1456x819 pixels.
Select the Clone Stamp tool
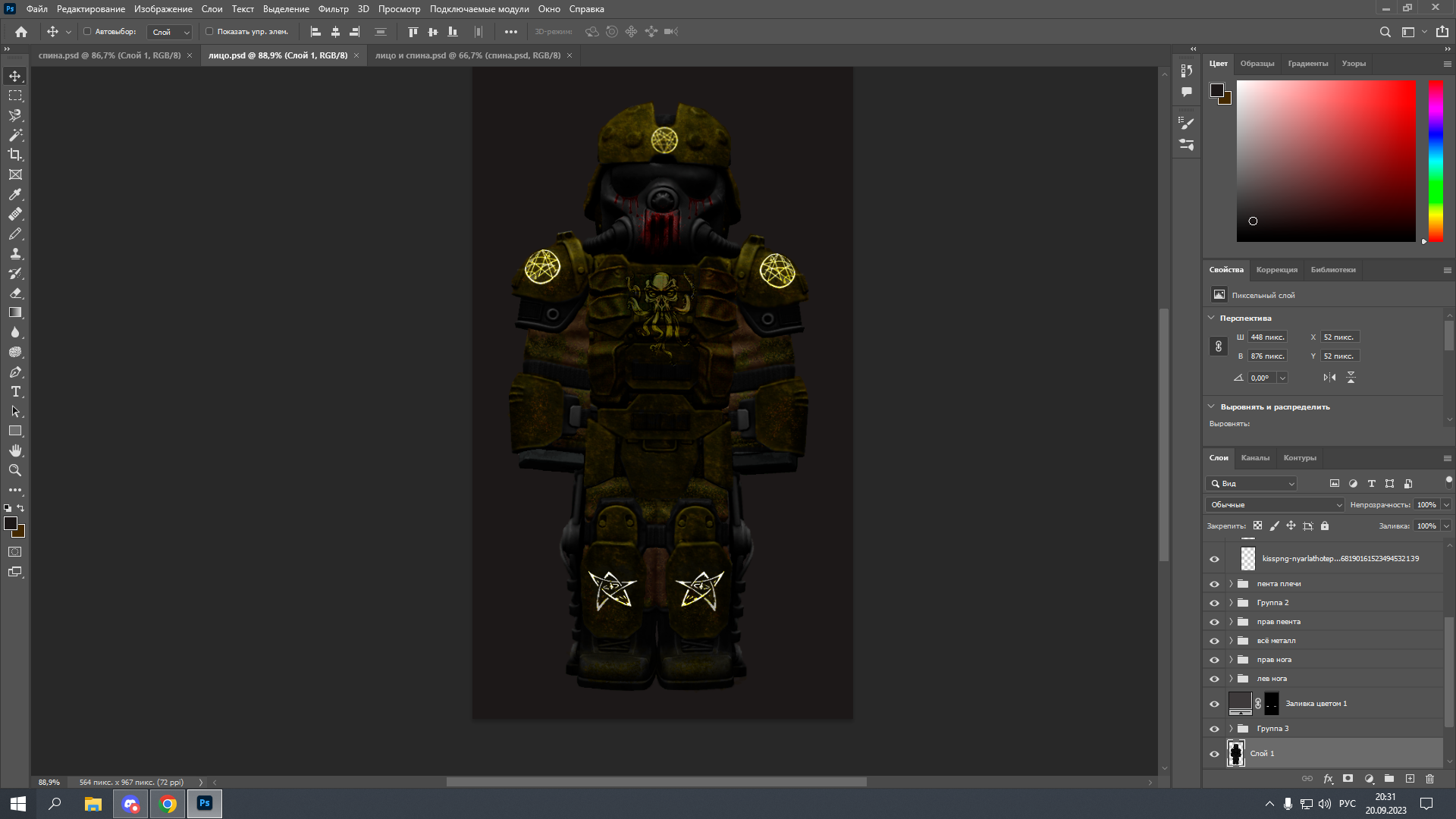tap(15, 253)
